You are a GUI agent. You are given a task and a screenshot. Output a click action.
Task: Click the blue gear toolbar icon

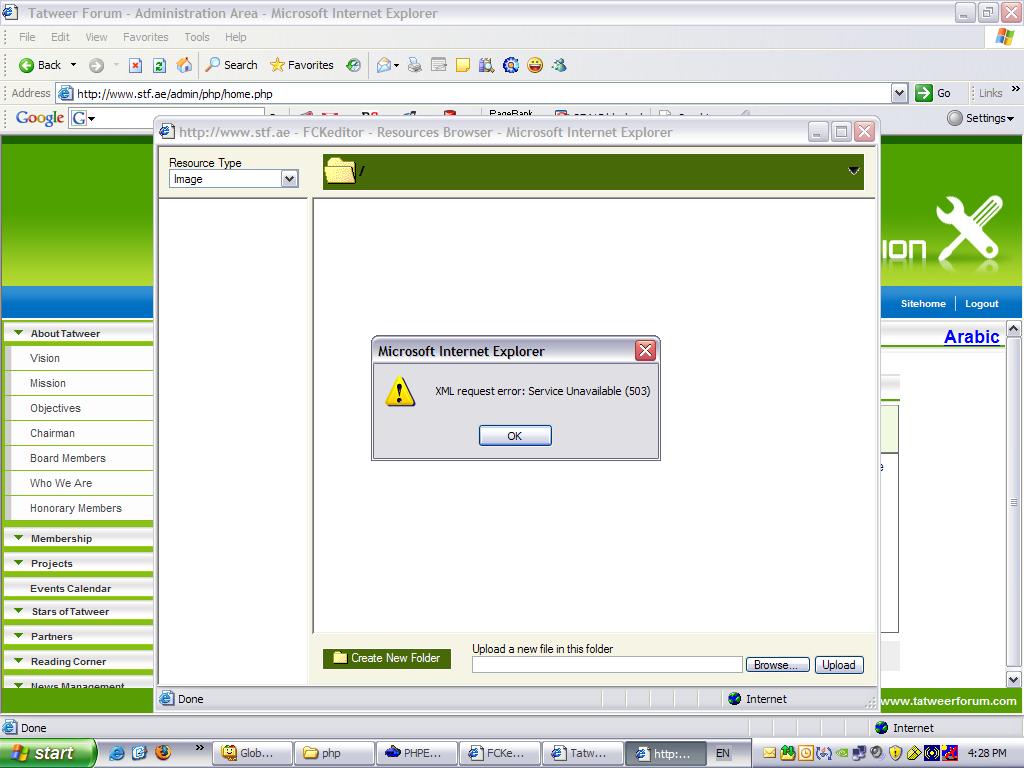point(511,65)
